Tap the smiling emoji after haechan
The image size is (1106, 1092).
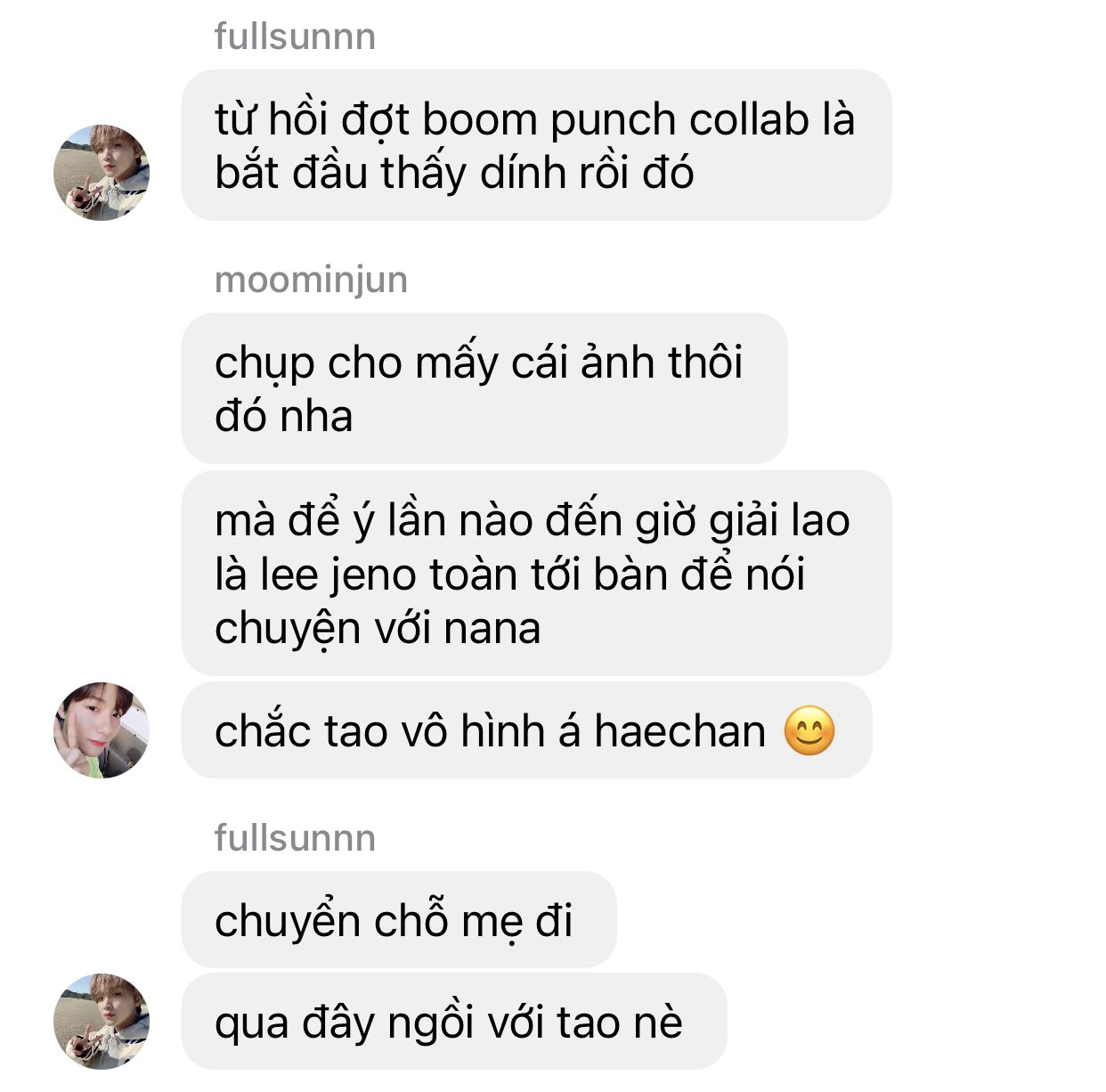pyautogui.click(x=809, y=731)
